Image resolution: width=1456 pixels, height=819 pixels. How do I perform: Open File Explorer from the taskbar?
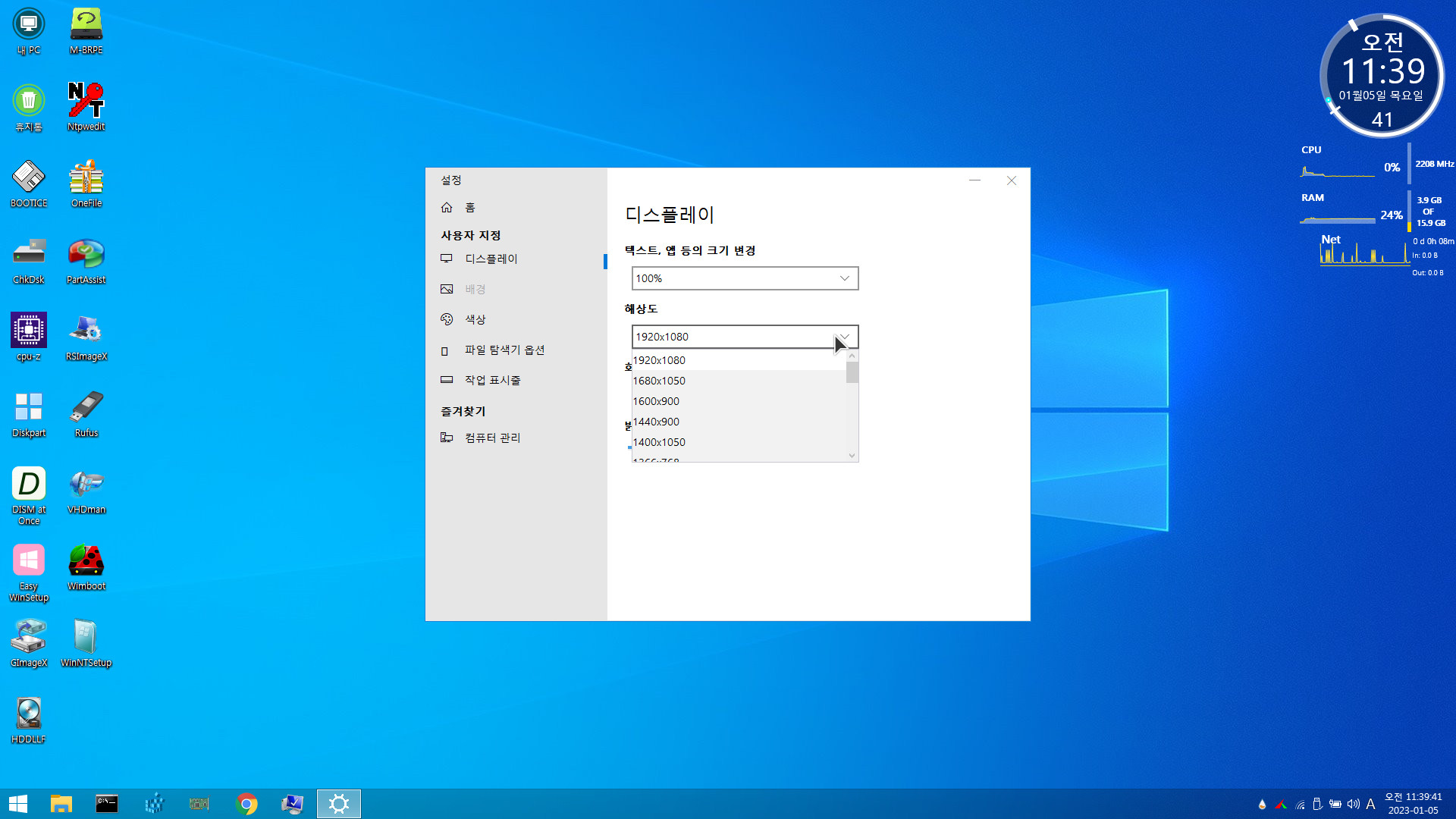tap(61, 804)
